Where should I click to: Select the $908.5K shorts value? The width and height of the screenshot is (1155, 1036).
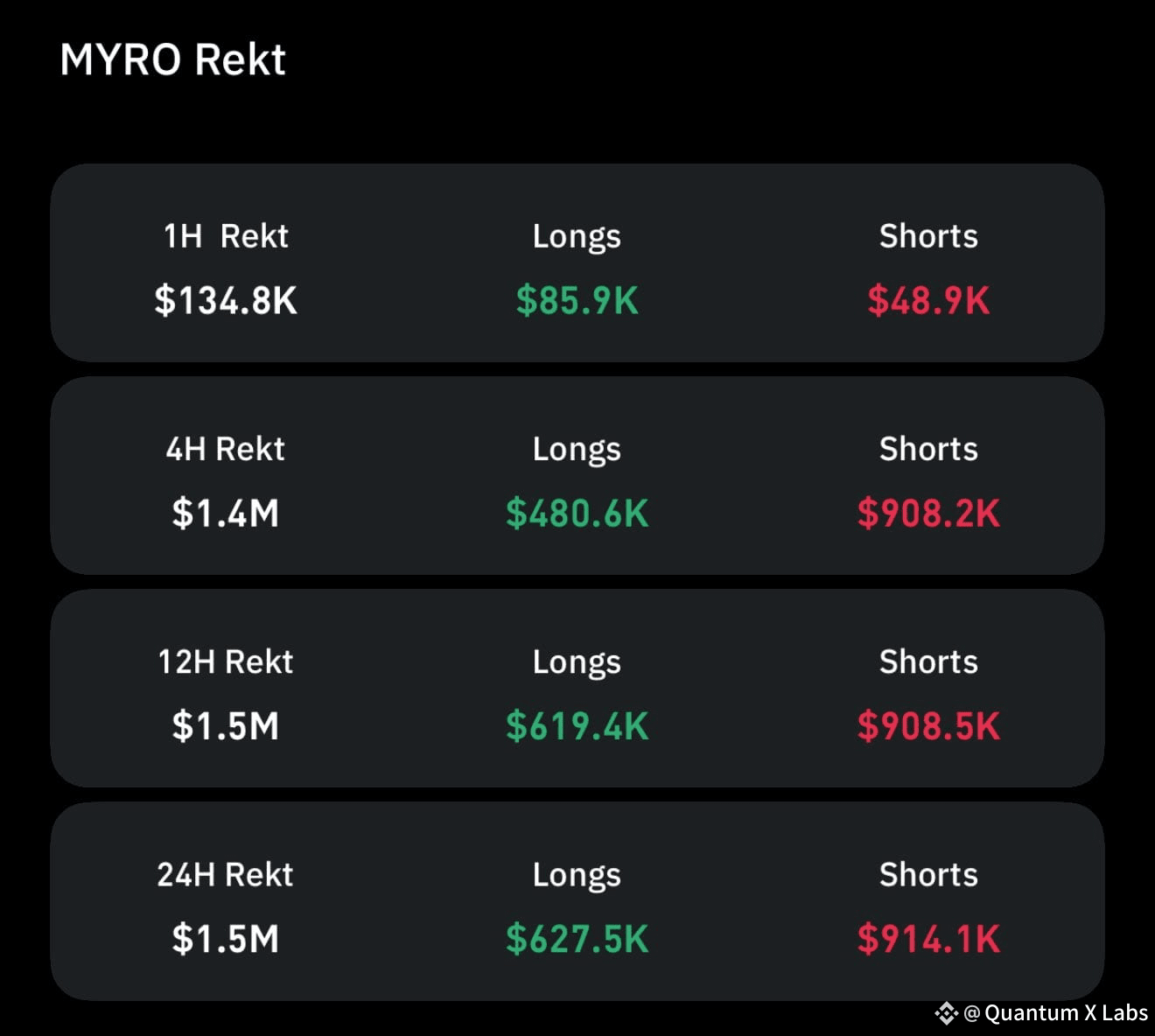[928, 726]
